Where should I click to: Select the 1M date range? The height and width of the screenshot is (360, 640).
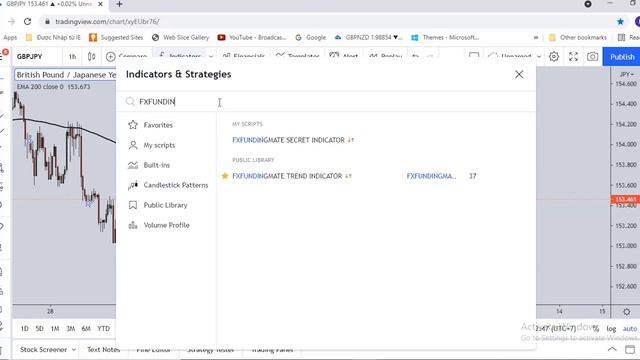[55, 328]
